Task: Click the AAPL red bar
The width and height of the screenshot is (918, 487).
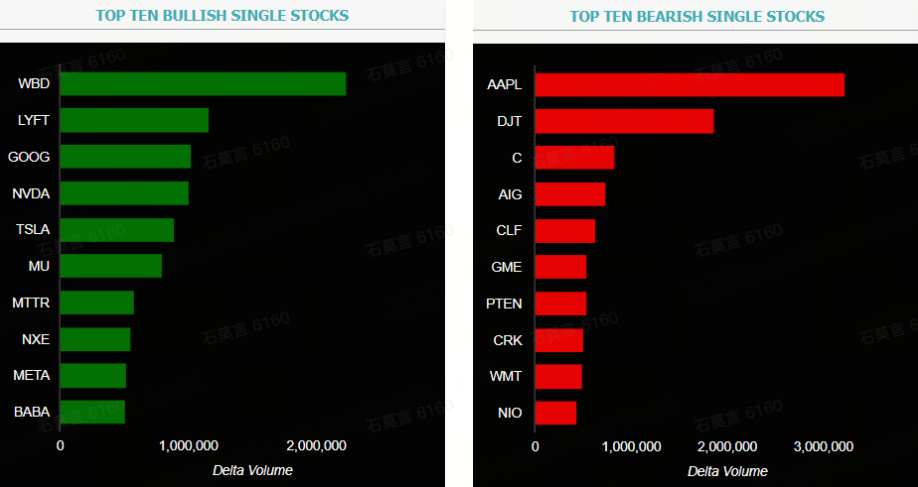Action: (690, 85)
